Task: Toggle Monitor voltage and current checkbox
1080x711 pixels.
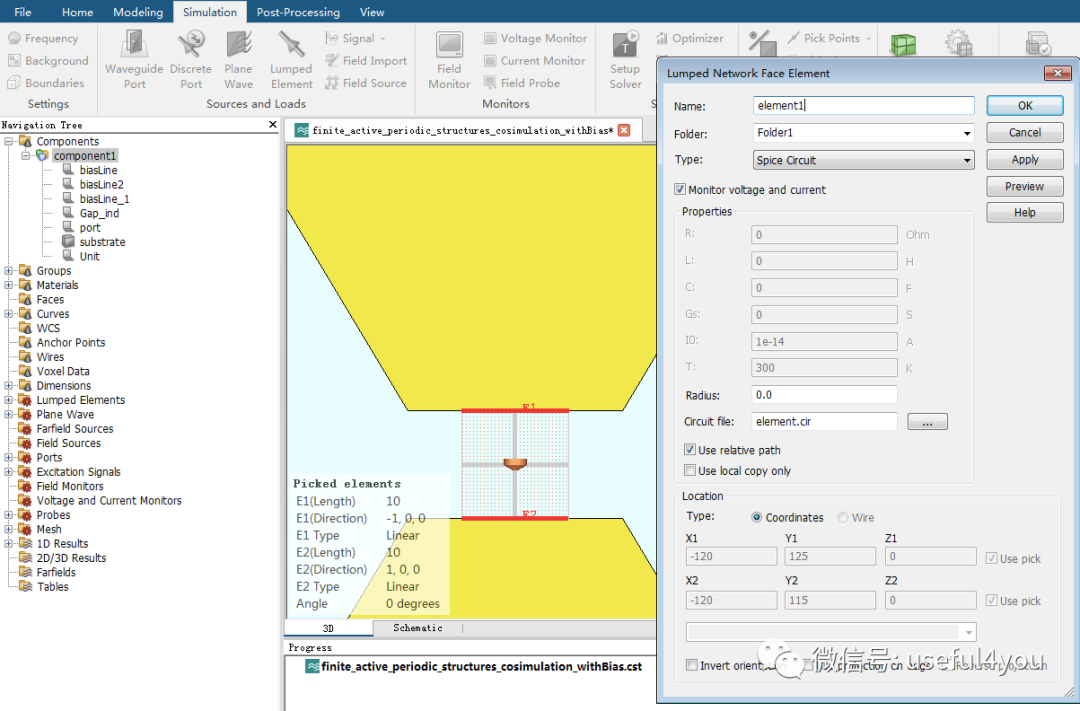Action: point(680,189)
